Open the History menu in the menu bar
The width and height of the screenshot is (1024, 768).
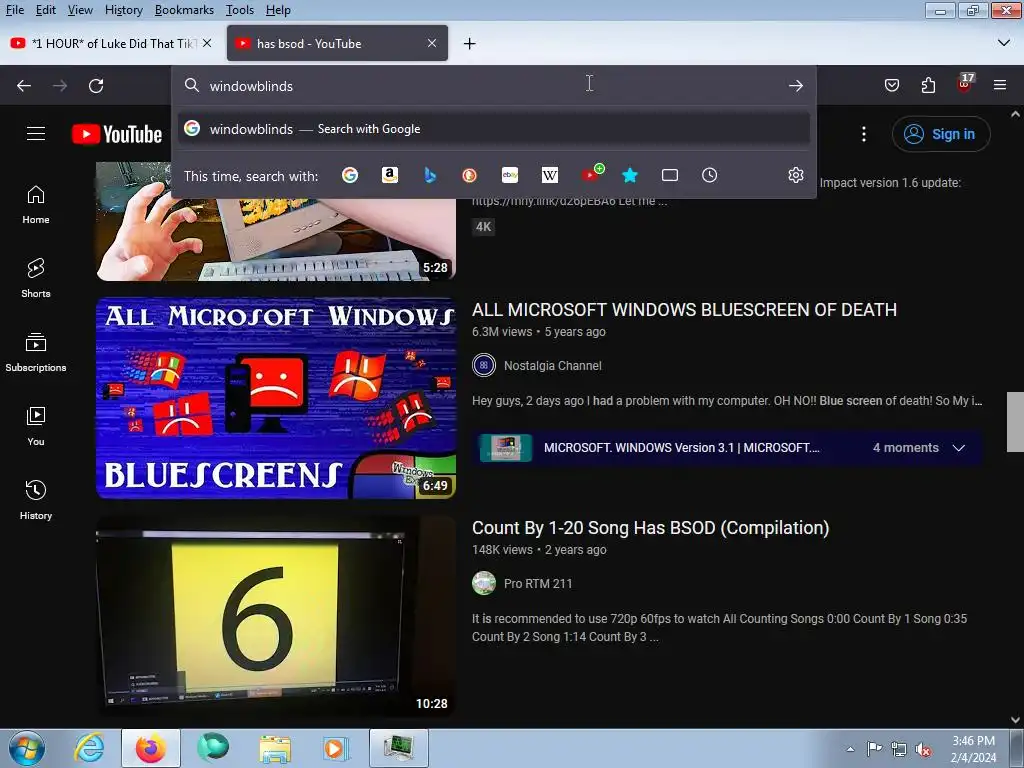[x=123, y=10]
